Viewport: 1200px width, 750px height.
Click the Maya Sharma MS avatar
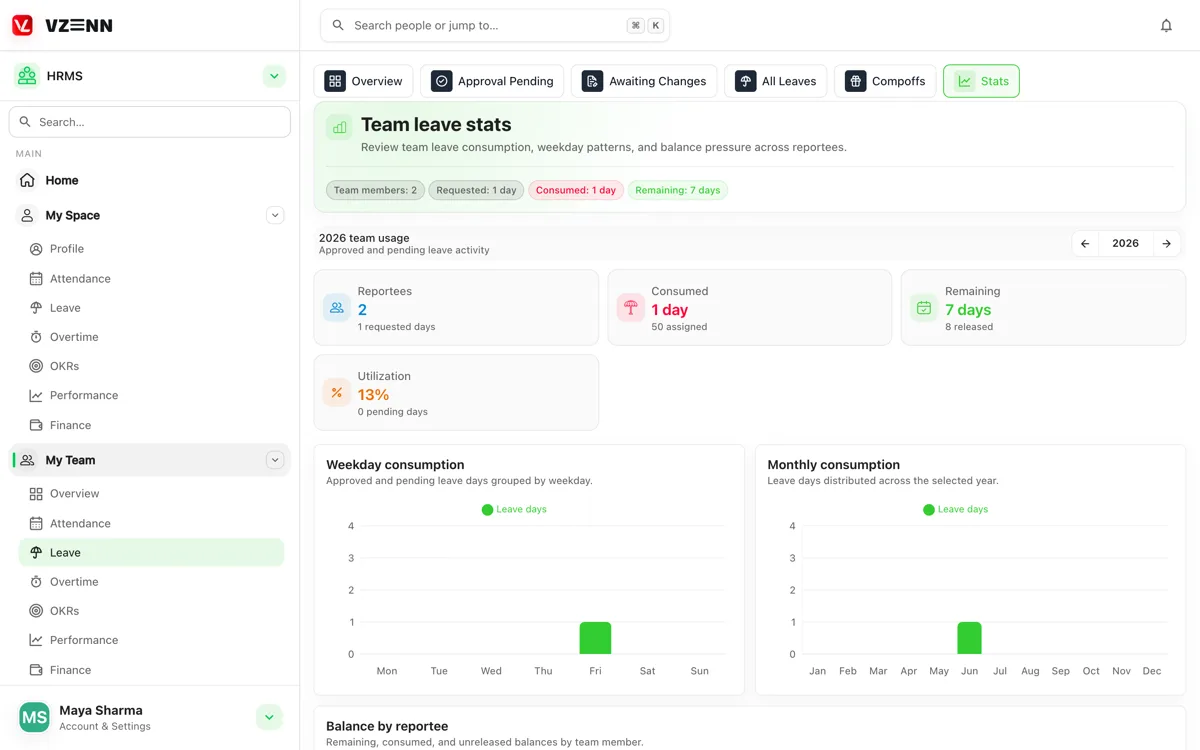(35, 717)
